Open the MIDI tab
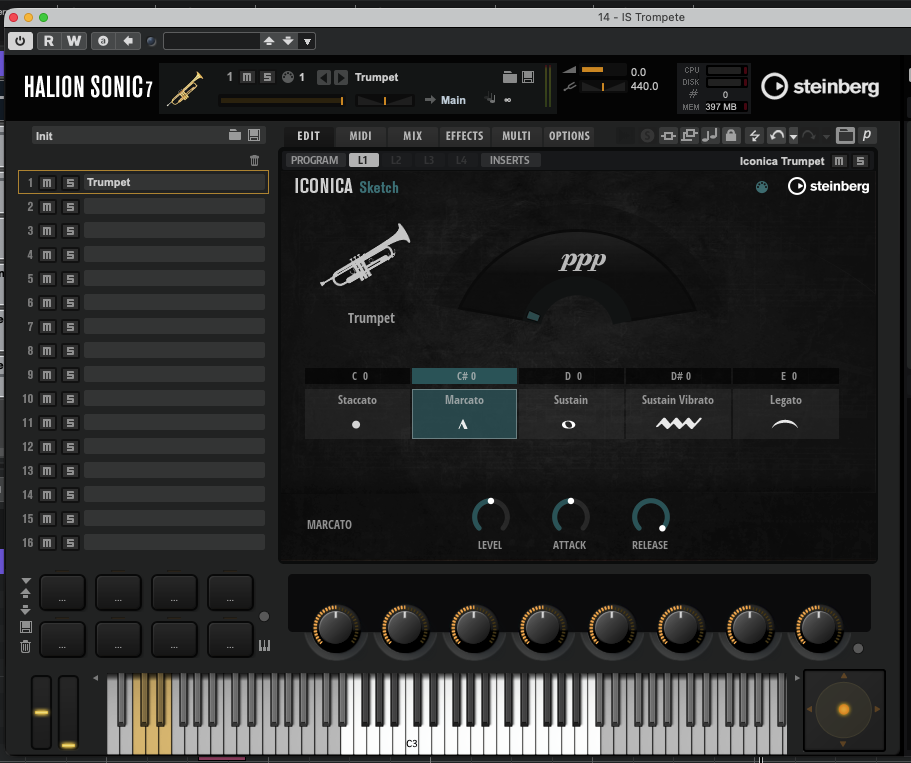The height and width of the screenshot is (763, 911). pos(360,136)
